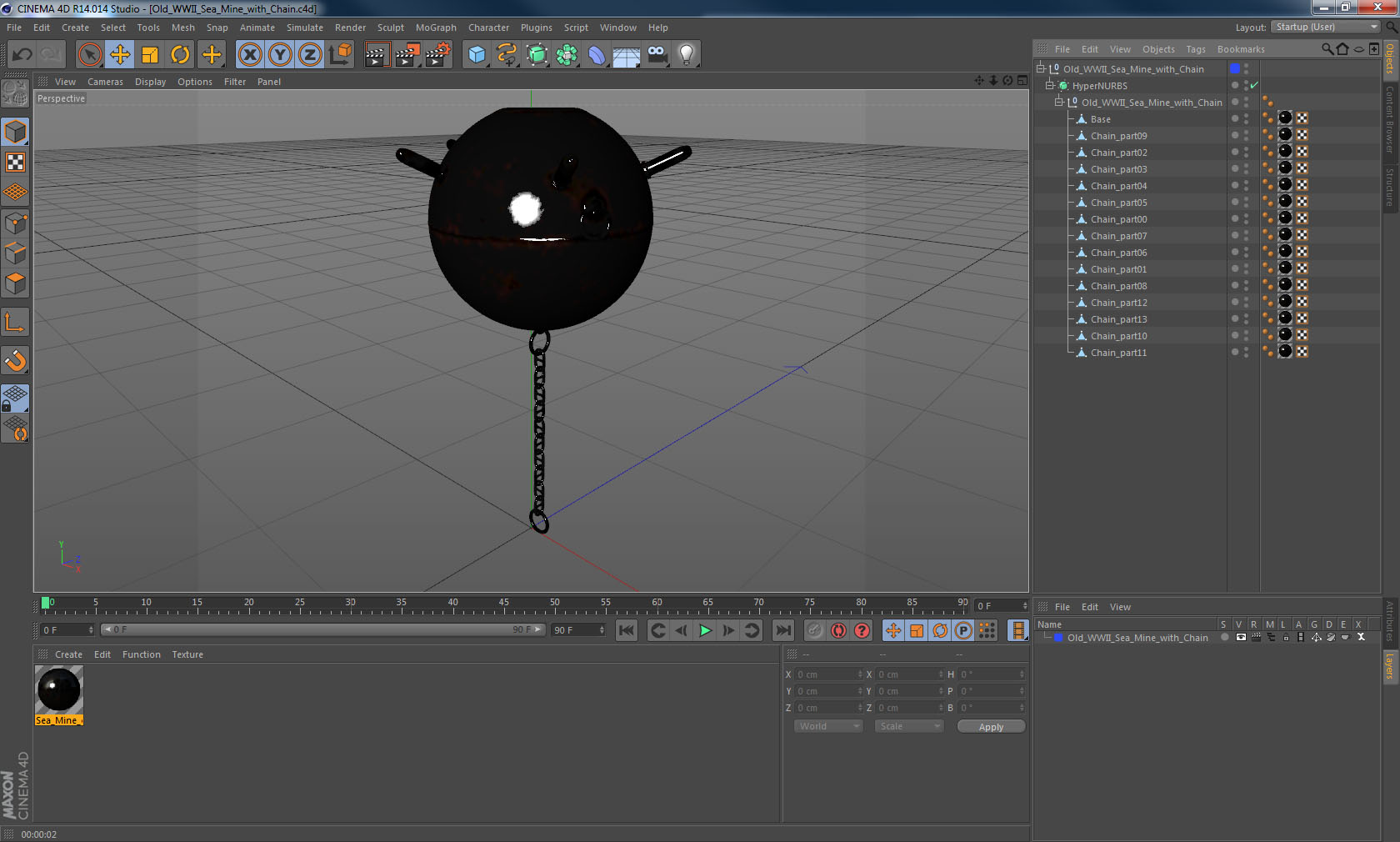Open World coordinate mode dropdown
Image resolution: width=1400 pixels, height=842 pixels.
tap(828, 726)
